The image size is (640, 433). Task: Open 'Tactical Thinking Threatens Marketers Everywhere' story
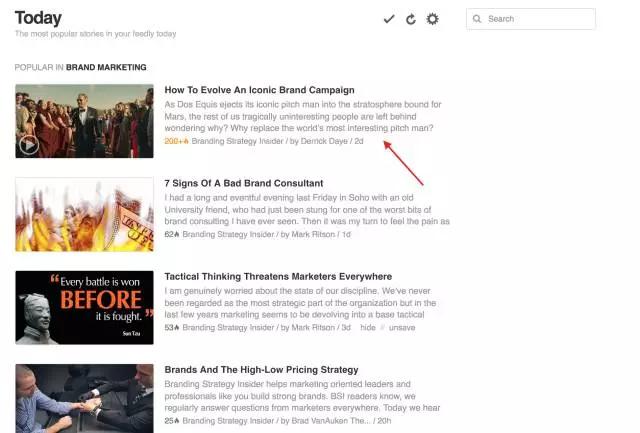(x=277, y=276)
